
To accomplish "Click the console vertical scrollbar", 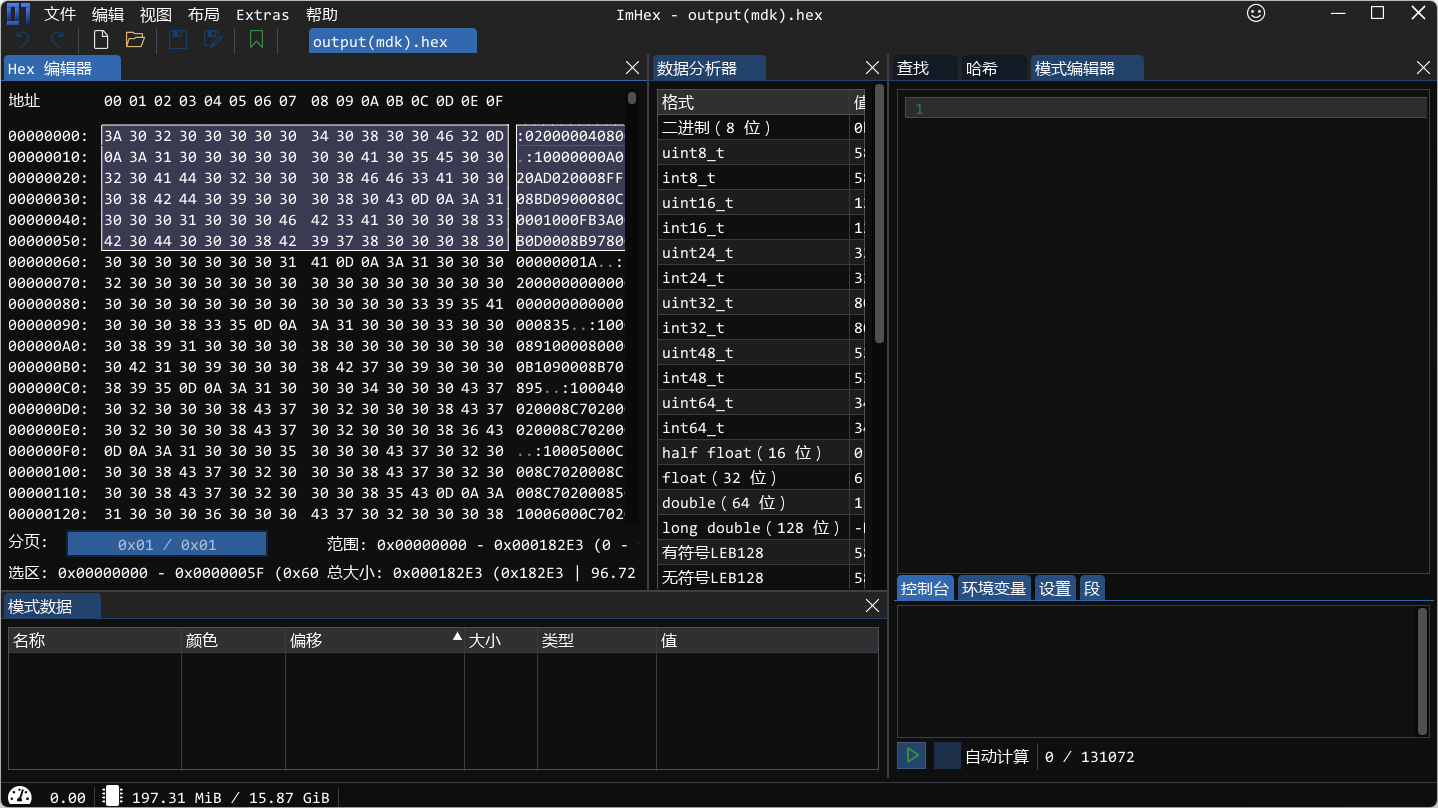I will 1423,671.
